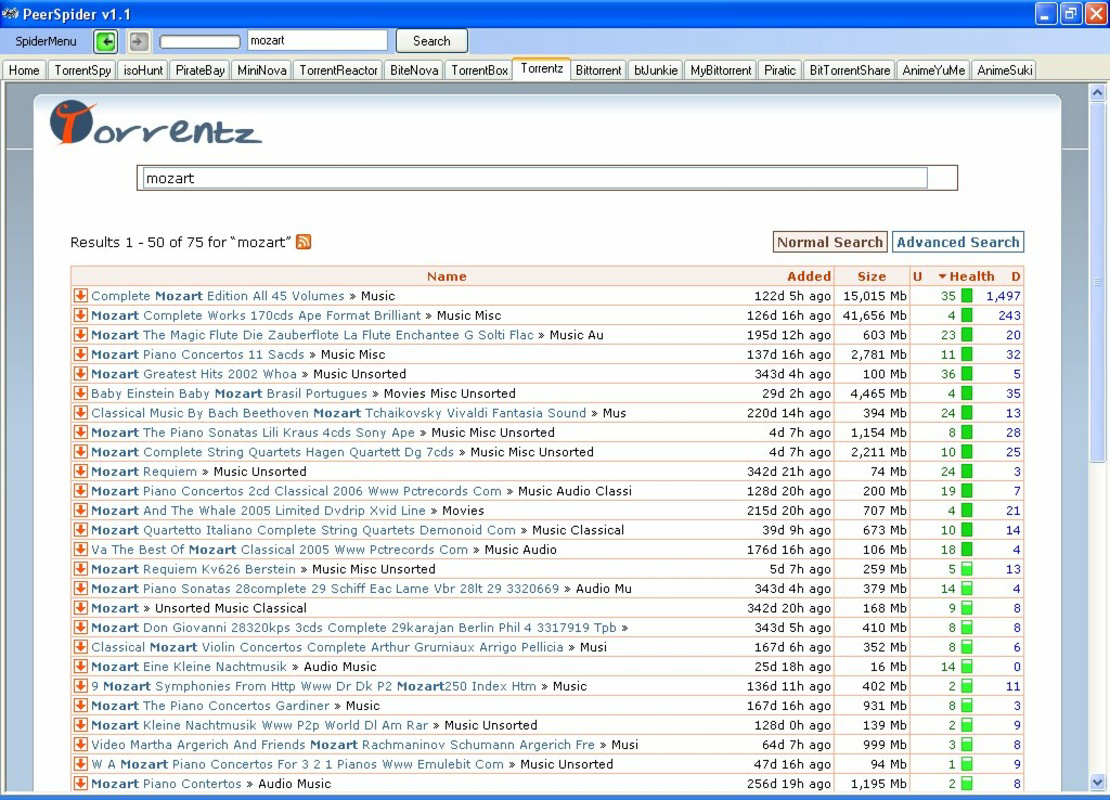Open Mozart Kleine Nachtmusik Www P2p World link
1110x800 pixels.
[x=259, y=725]
